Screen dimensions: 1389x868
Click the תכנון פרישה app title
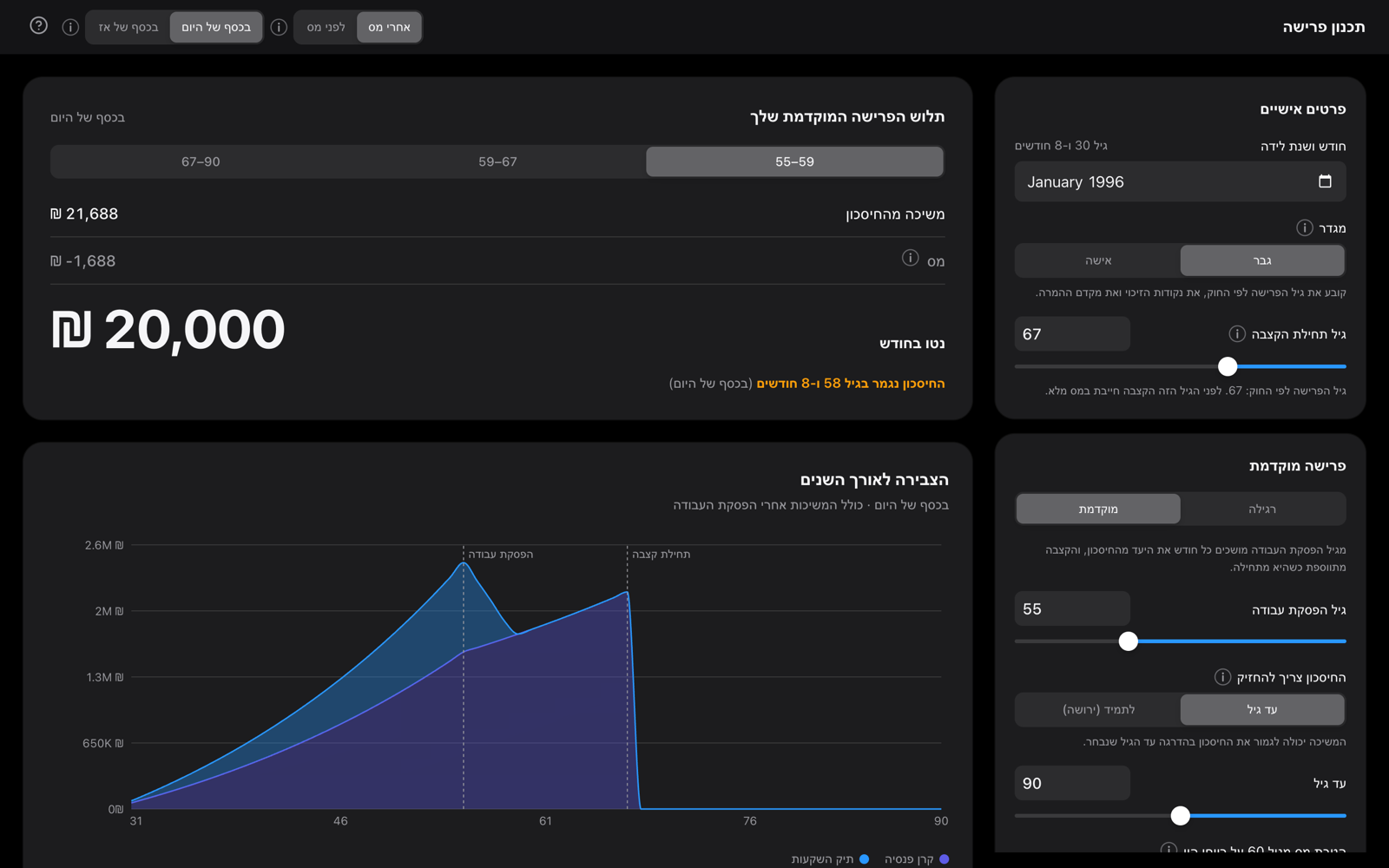(x=1324, y=27)
